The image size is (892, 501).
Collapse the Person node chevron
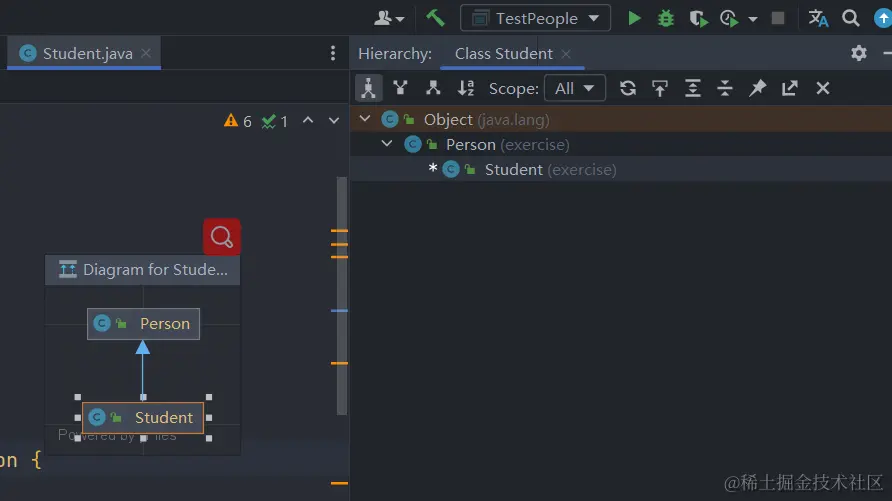pos(387,144)
